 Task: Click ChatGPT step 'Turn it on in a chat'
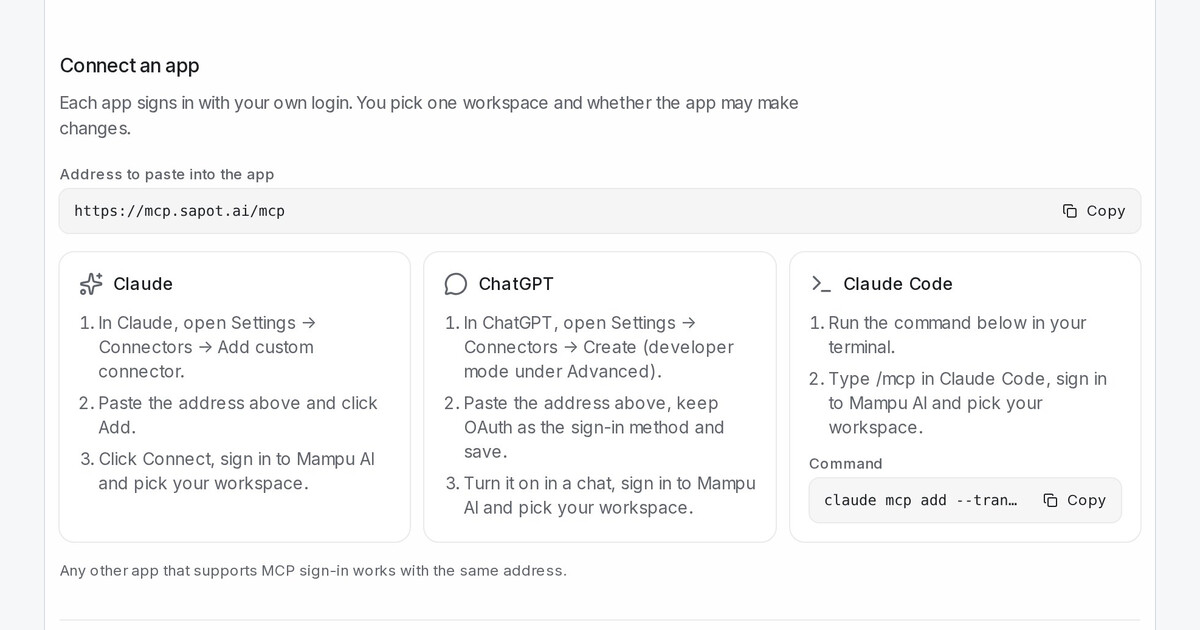pos(610,495)
